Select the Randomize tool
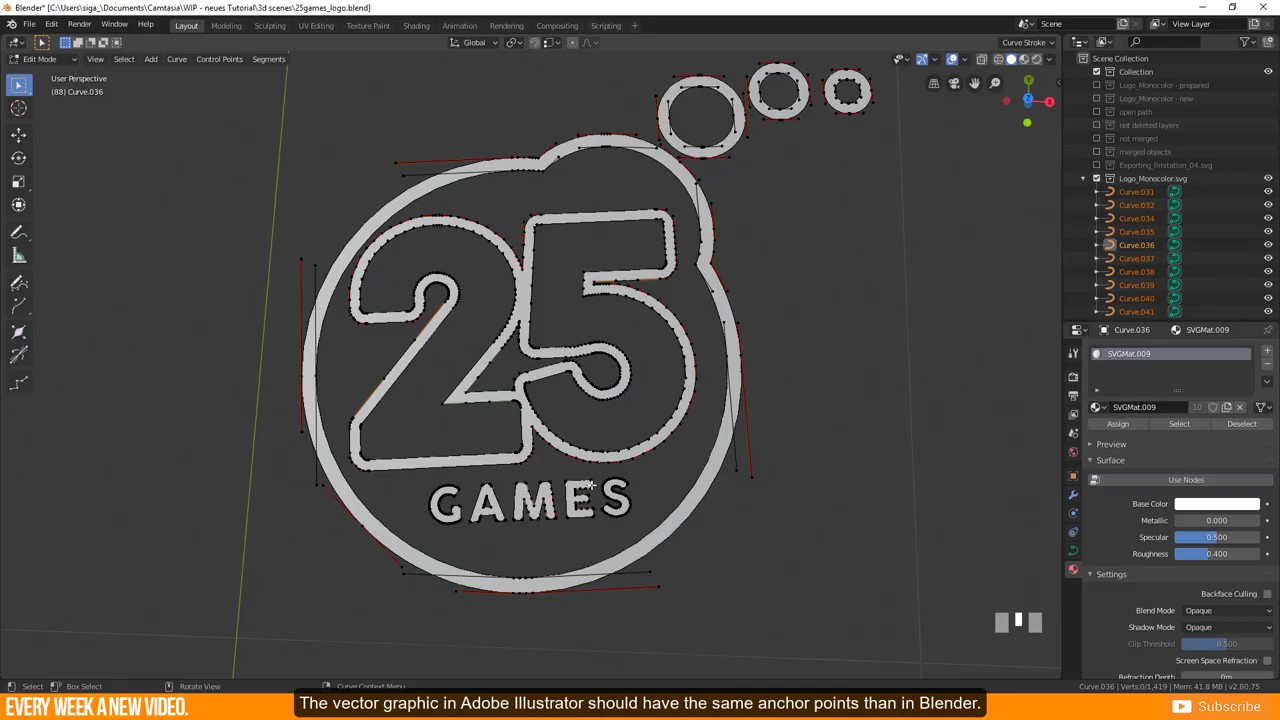Viewport: 1280px width, 720px height. click(18, 383)
